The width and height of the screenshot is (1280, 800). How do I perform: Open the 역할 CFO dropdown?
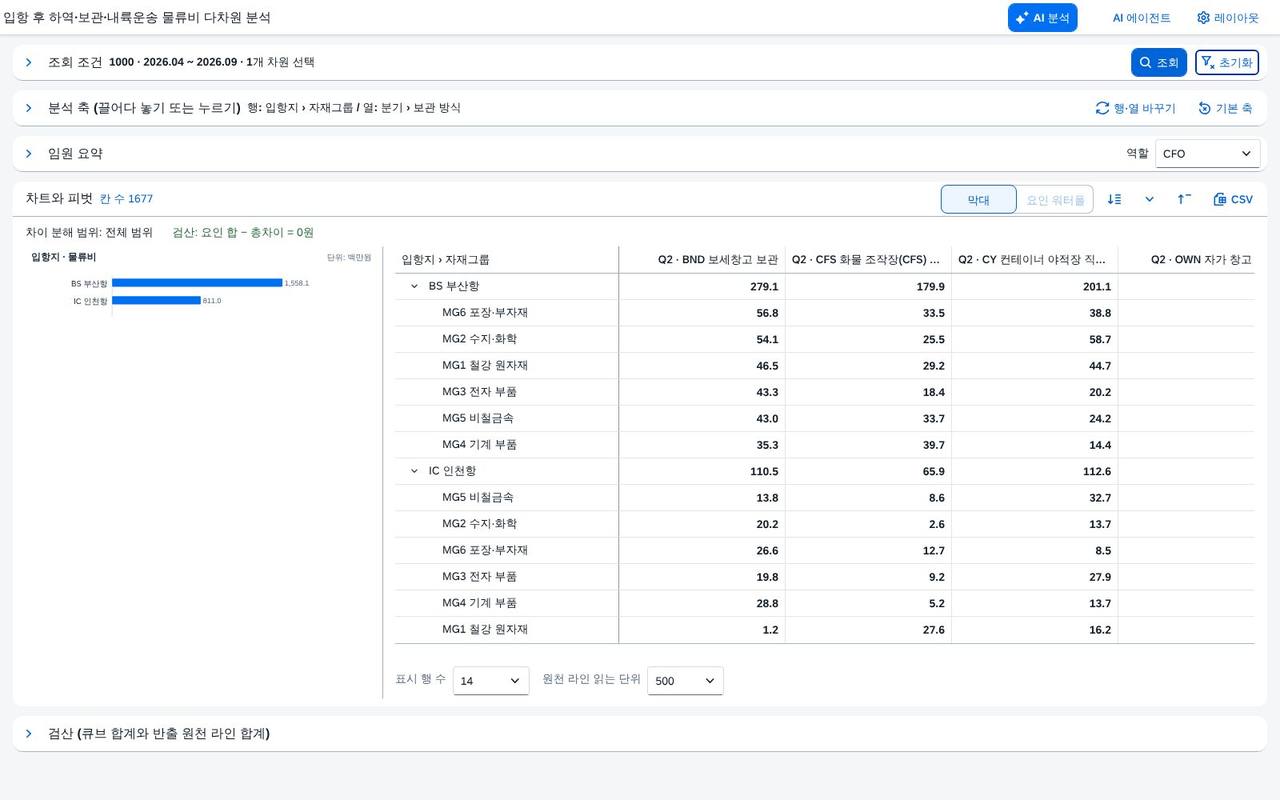click(x=1207, y=154)
